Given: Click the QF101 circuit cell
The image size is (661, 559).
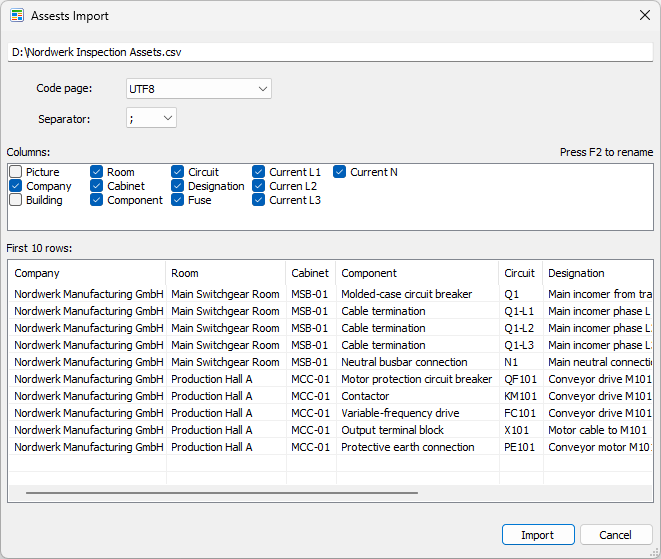Looking at the screenshot, I should tap(521, 379).
